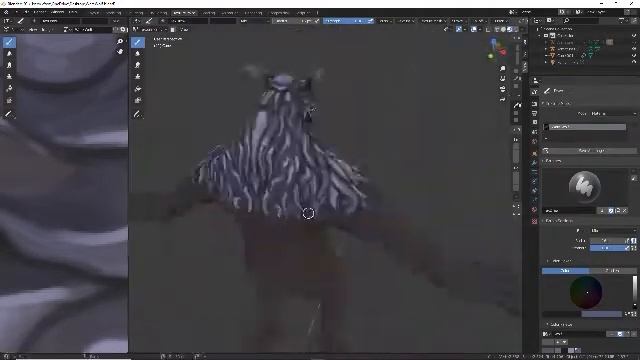This screenshot has width=640, height=360.
Task: Click the brush name field under the preview
Action: [x=569, y=211]
